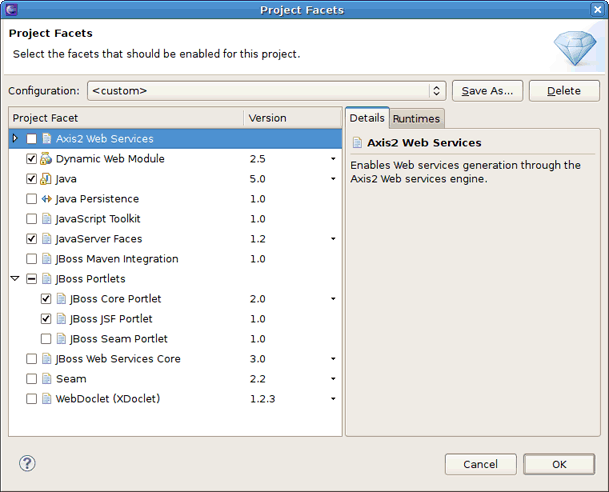This screenshot has width=609, height=492.
Task: Click the JBoss Portlets folder icon
Action: [x=46, y=279]
